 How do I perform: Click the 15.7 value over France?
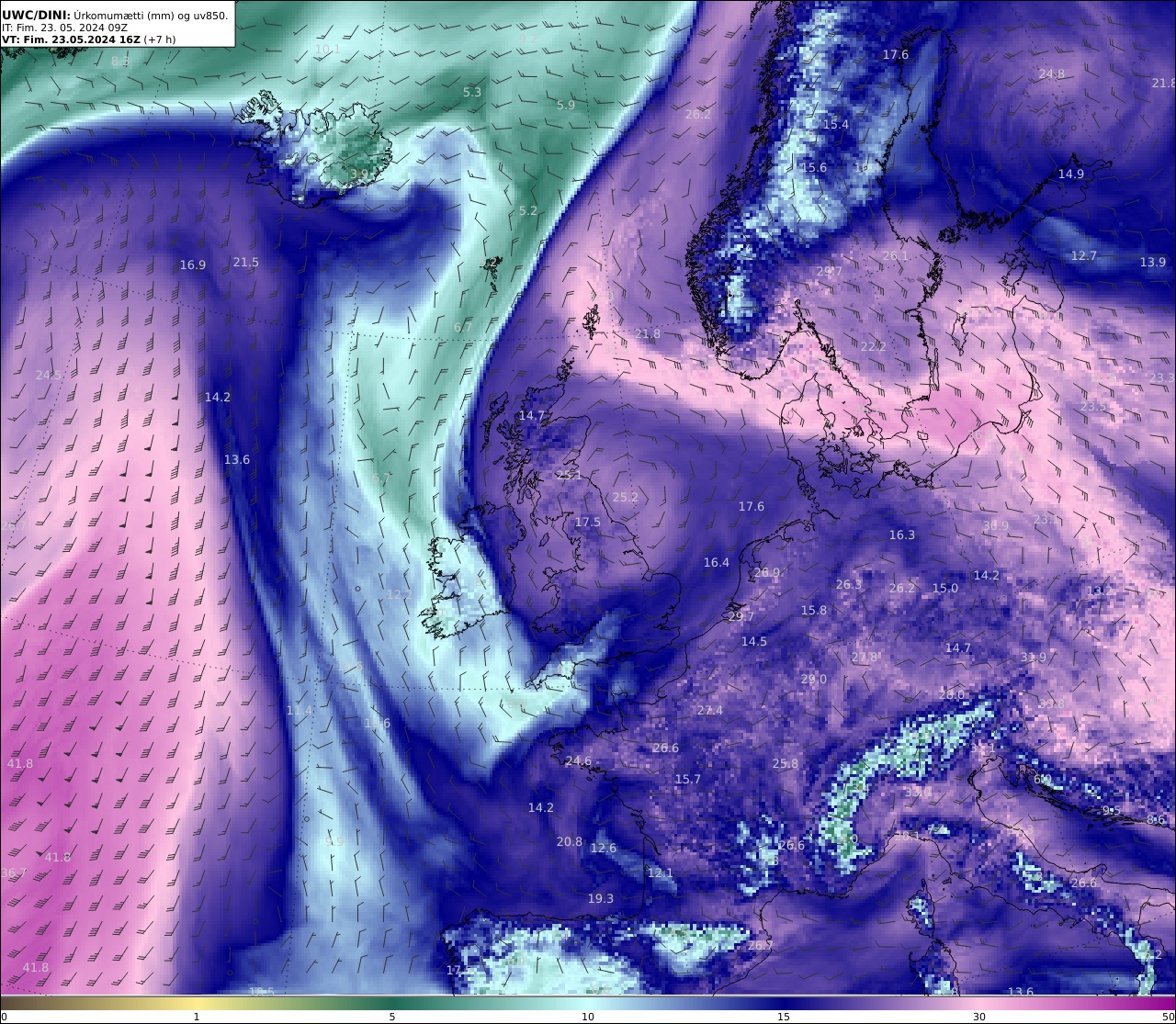pyautogui.click(x=688, y=779)
